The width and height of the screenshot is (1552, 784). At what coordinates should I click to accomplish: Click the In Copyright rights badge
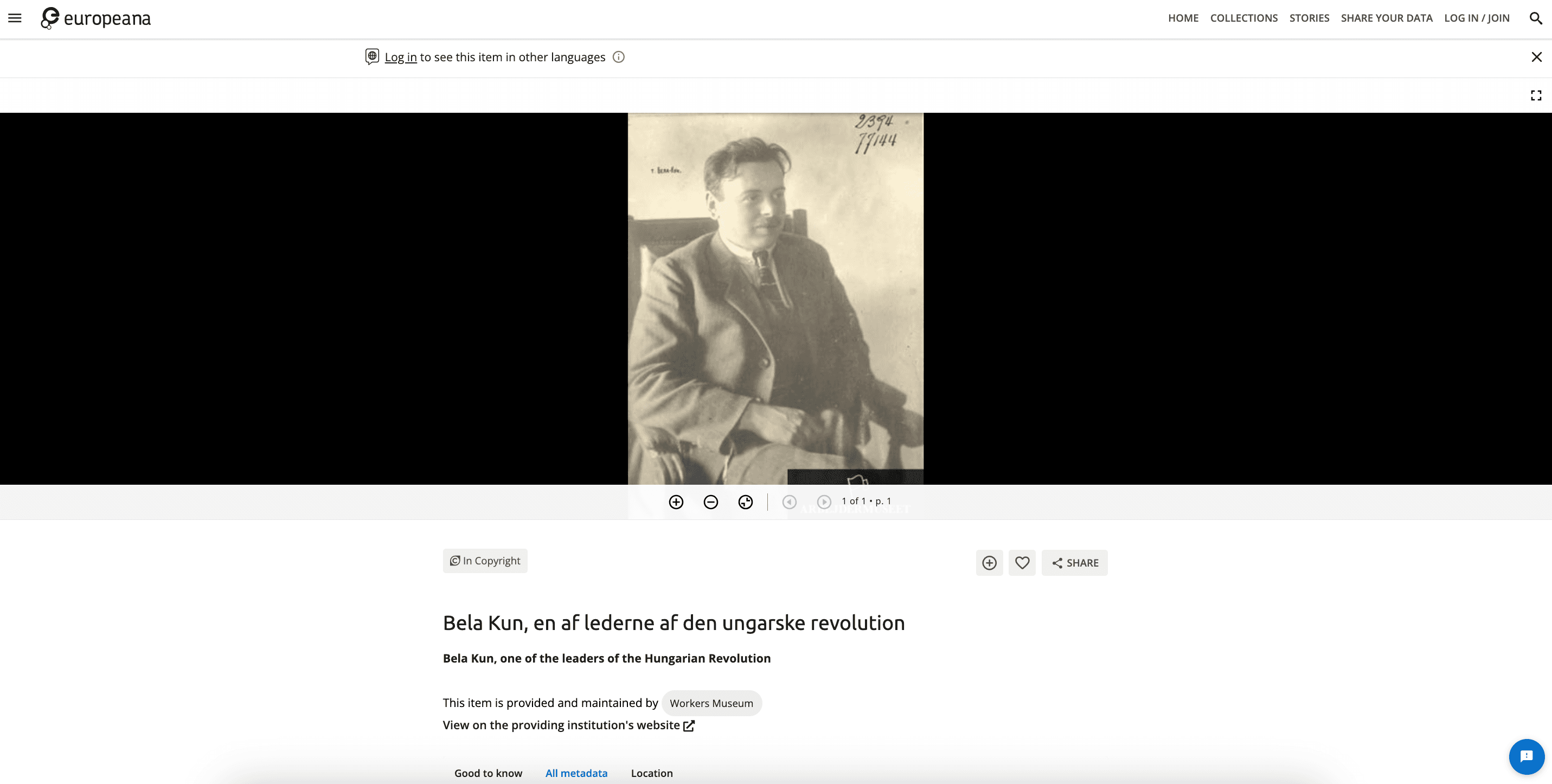tap(485, 561)
